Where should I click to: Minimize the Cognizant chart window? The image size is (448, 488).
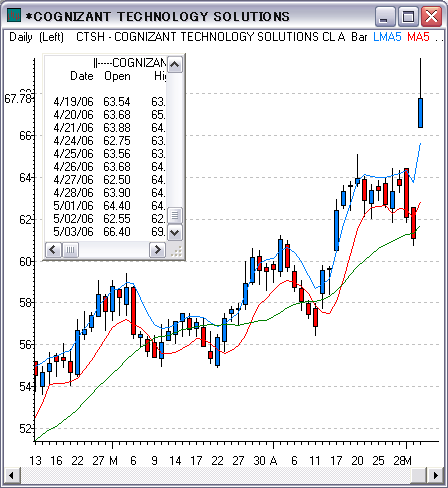point(385,17)
